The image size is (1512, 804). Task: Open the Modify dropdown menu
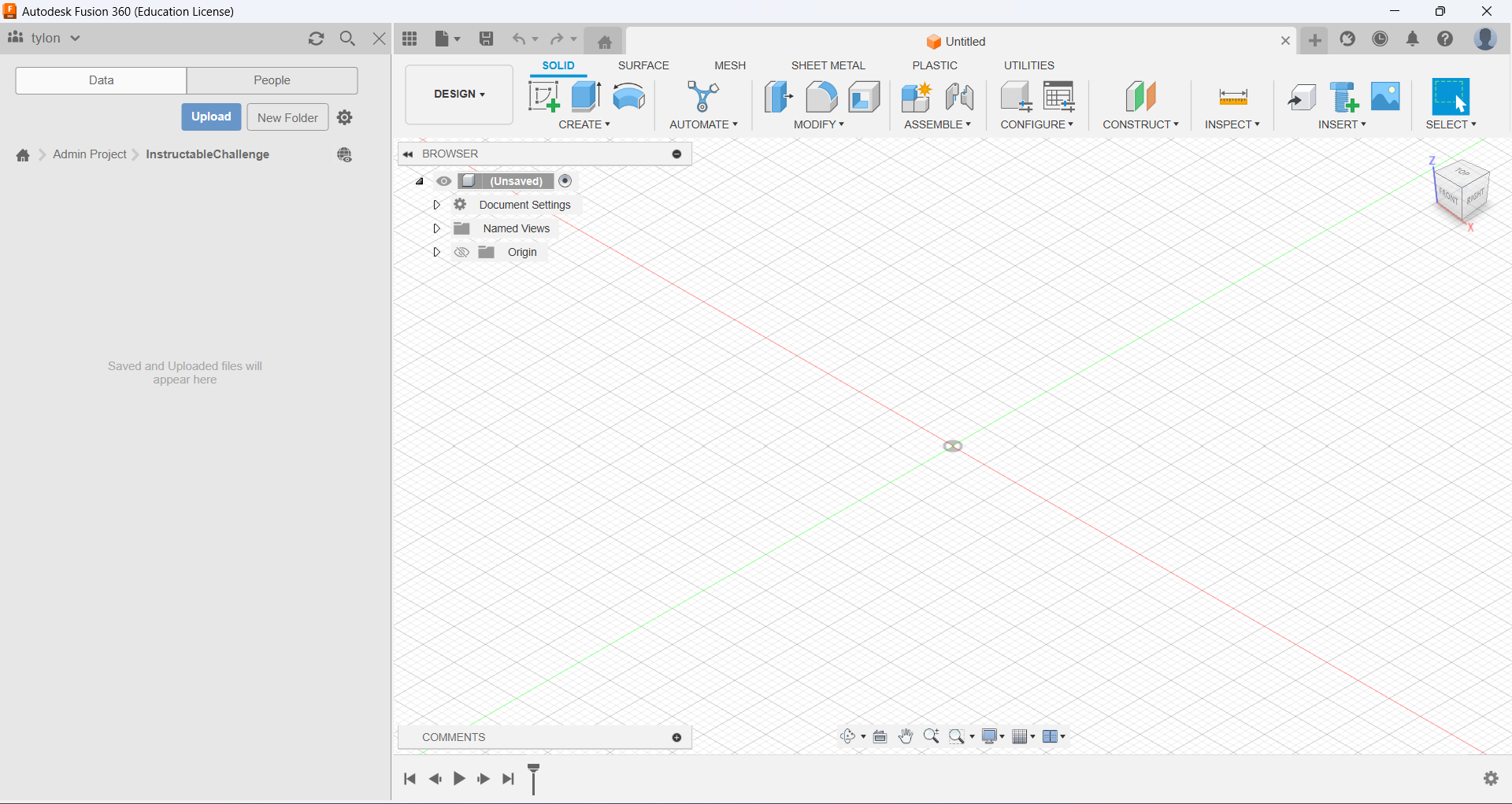[x=819, y=124]
